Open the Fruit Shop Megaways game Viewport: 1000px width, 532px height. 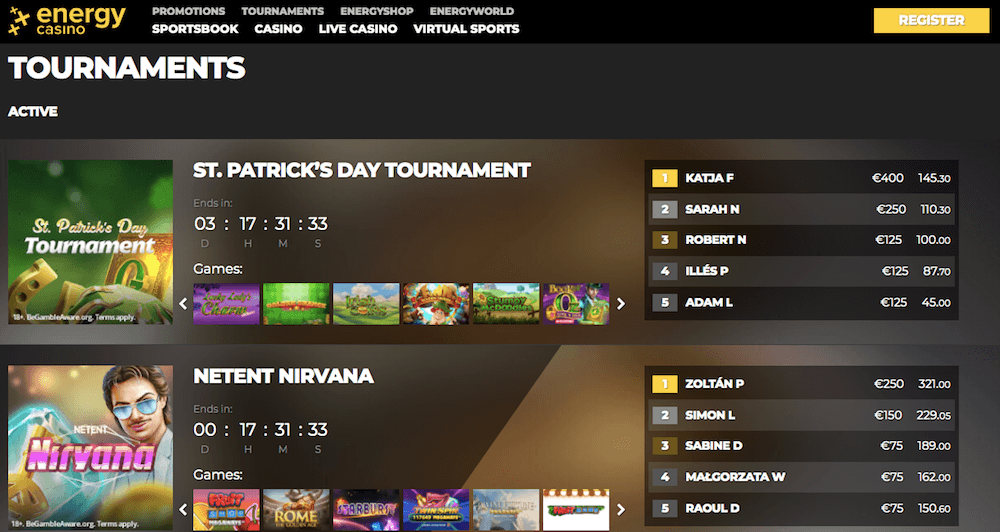[x=226, y=510]
